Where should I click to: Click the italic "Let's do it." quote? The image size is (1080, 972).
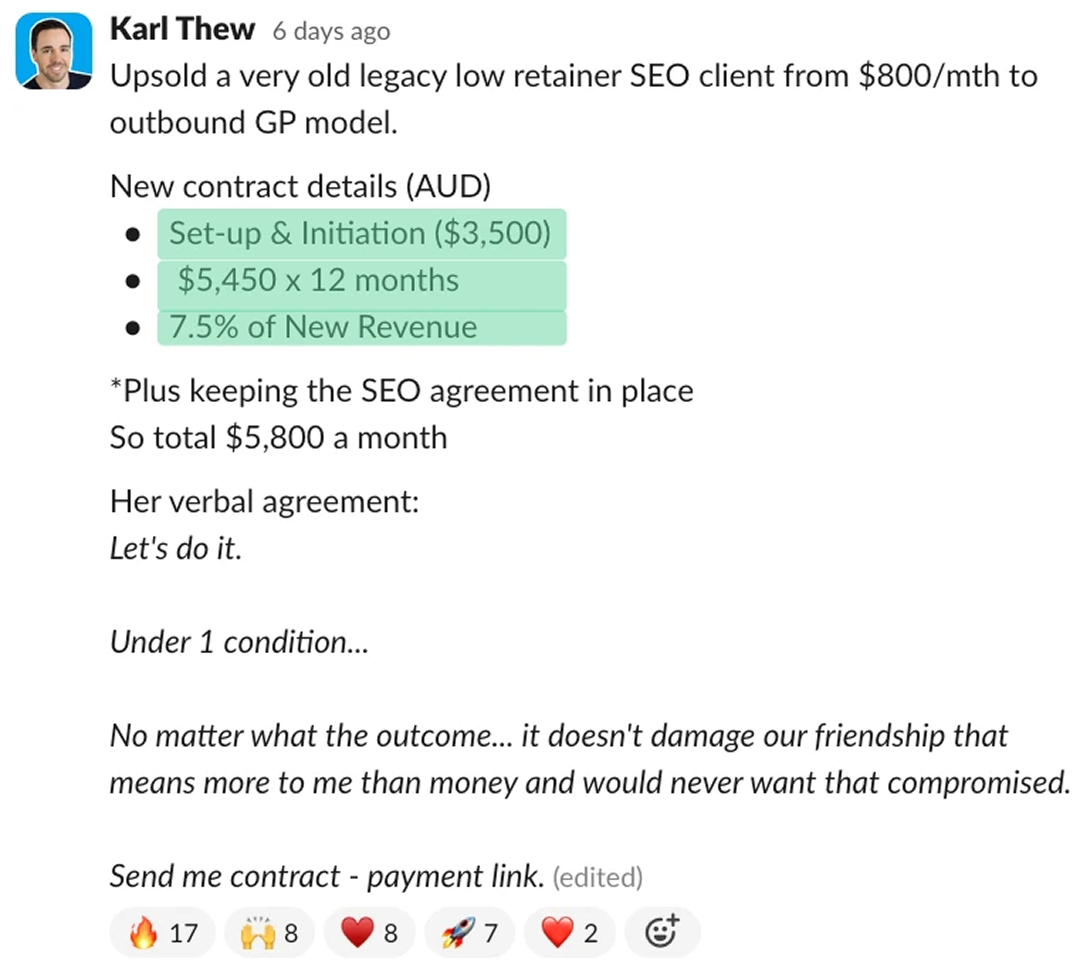pyautogui.click(x=176, y=548)
